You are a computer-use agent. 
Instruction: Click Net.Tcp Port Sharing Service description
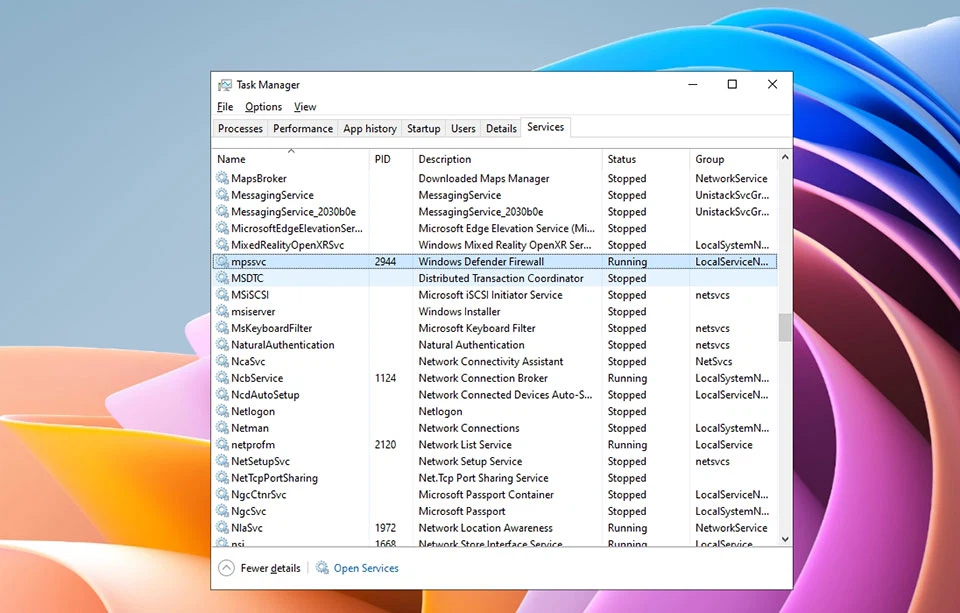483,478
